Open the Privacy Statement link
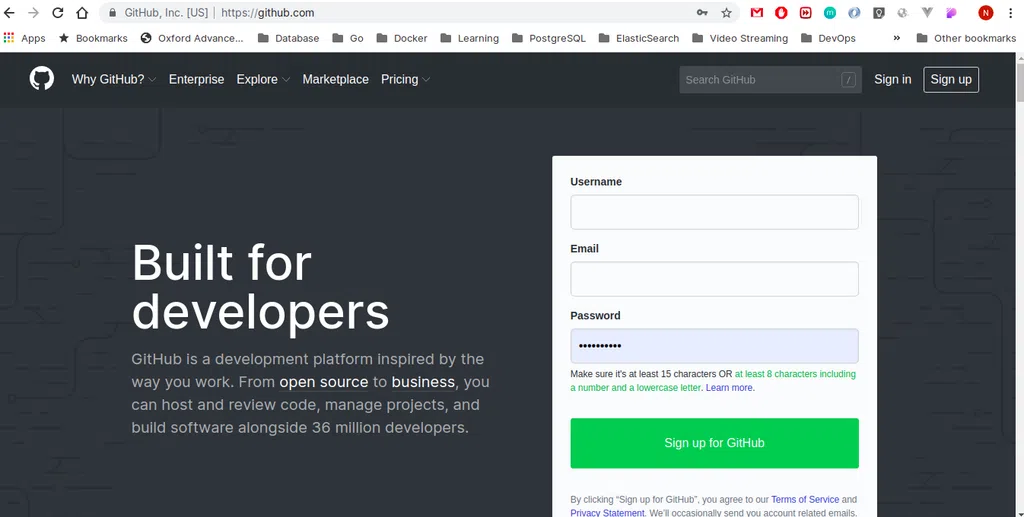This screenshot has height=517, width=1024. click(607, 512)
